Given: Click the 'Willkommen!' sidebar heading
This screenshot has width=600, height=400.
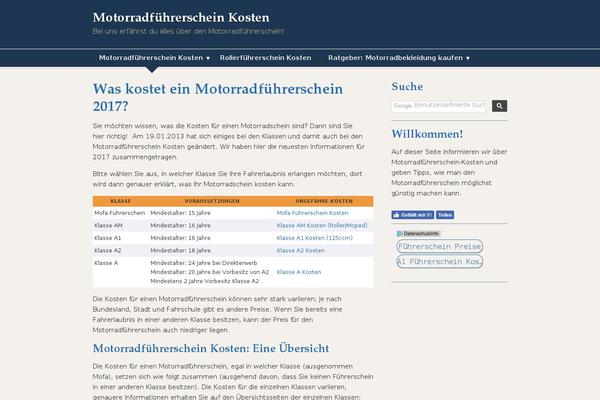Looking at the screenshot, I should pyautogui.click(x=427, y=134).
